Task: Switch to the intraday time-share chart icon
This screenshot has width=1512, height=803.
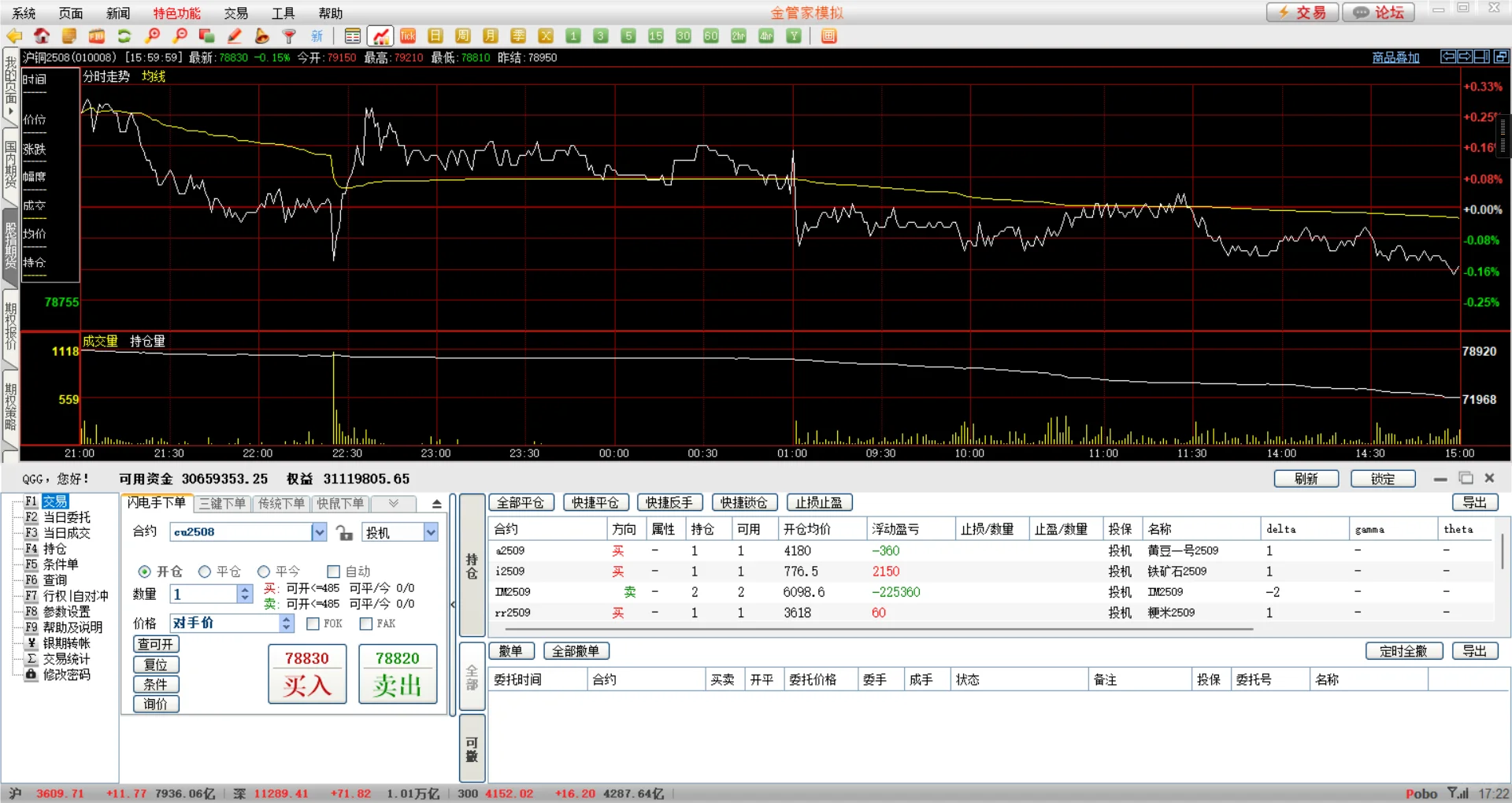Action: pyautogui.click(x=380, y=36)
